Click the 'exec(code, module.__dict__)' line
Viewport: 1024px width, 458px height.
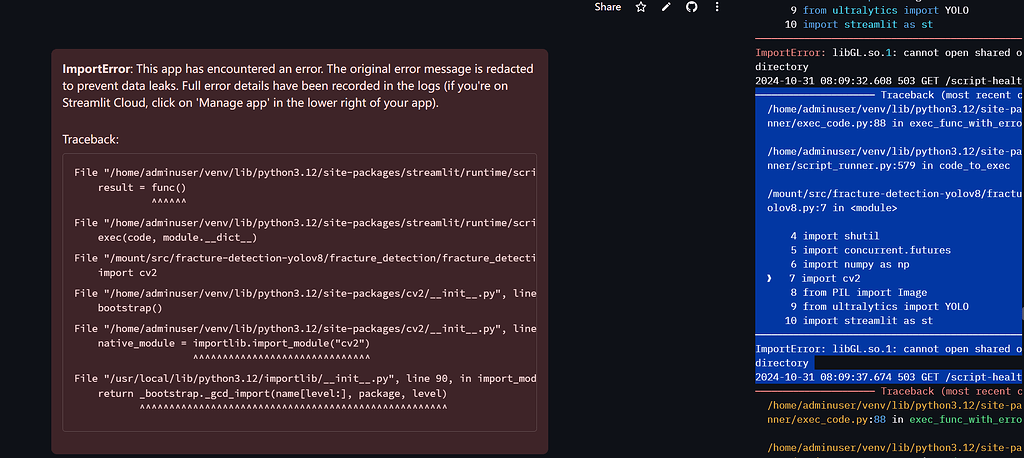click(x=177, y=237)
